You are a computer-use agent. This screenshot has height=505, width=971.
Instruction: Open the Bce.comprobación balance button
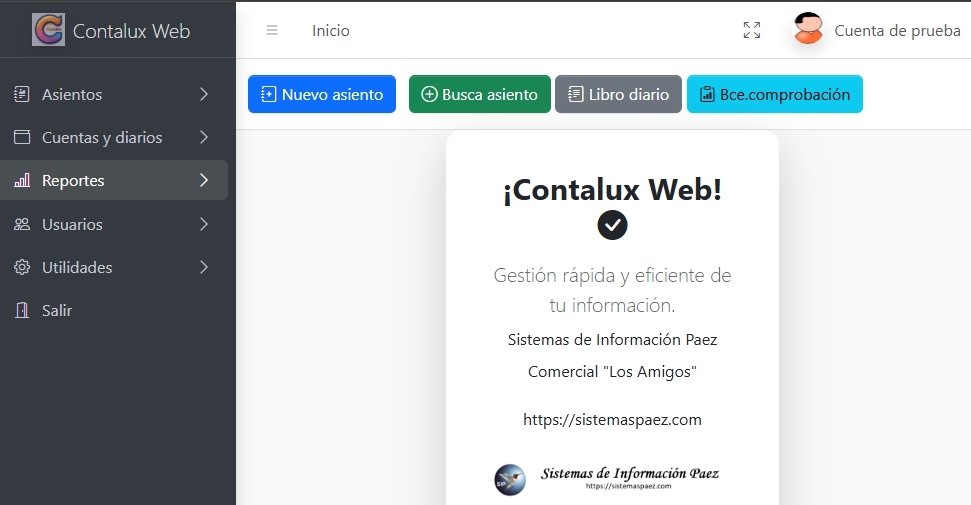(774, 95)
